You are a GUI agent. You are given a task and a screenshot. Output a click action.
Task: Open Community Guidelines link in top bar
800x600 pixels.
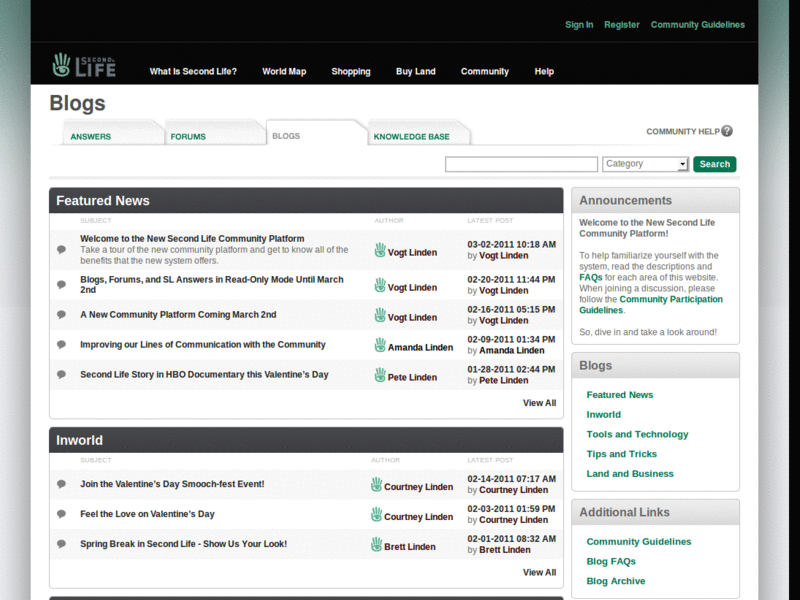(x=698, y=24)
